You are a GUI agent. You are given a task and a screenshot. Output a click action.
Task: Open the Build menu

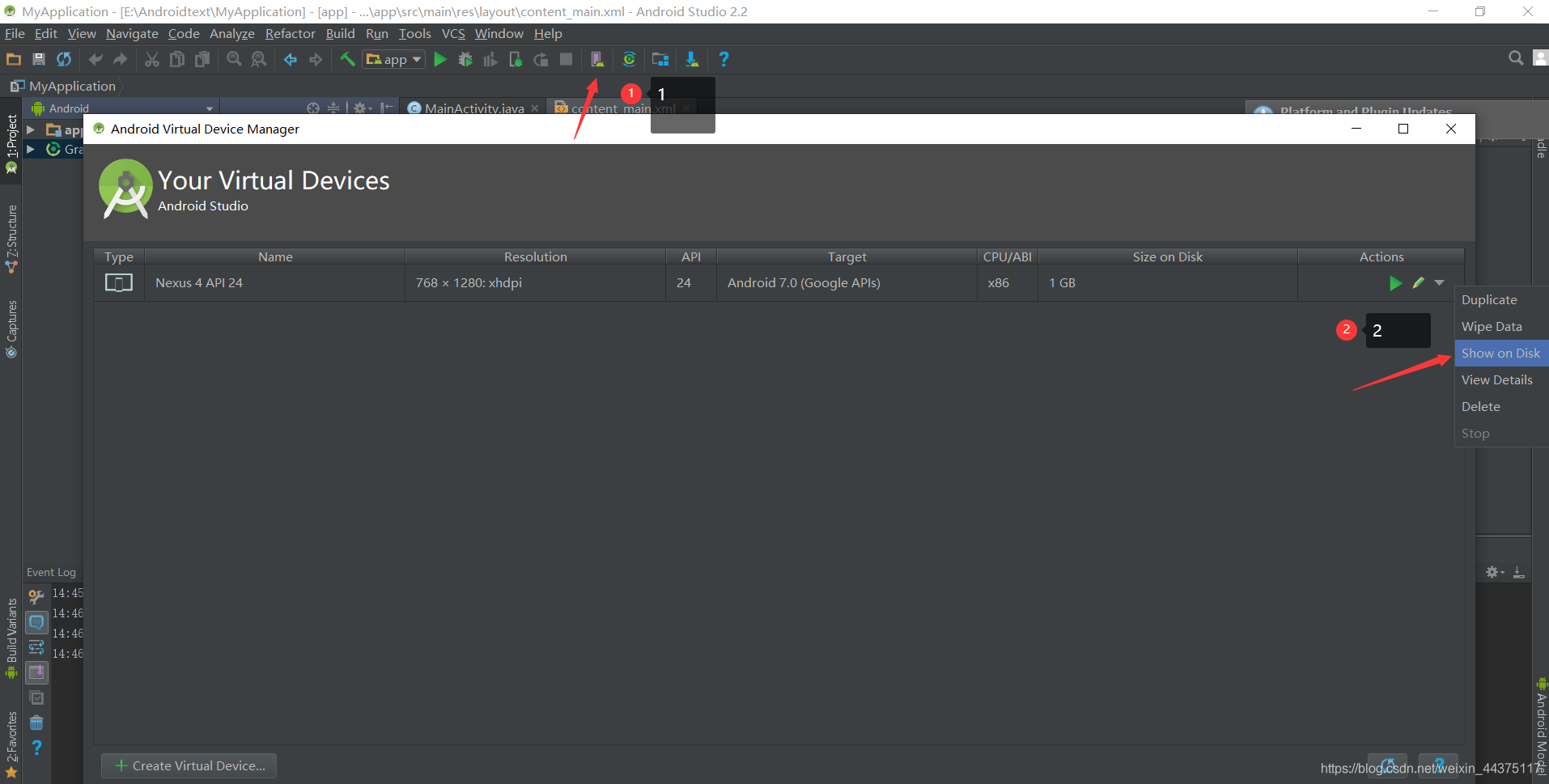coord(340,34)
